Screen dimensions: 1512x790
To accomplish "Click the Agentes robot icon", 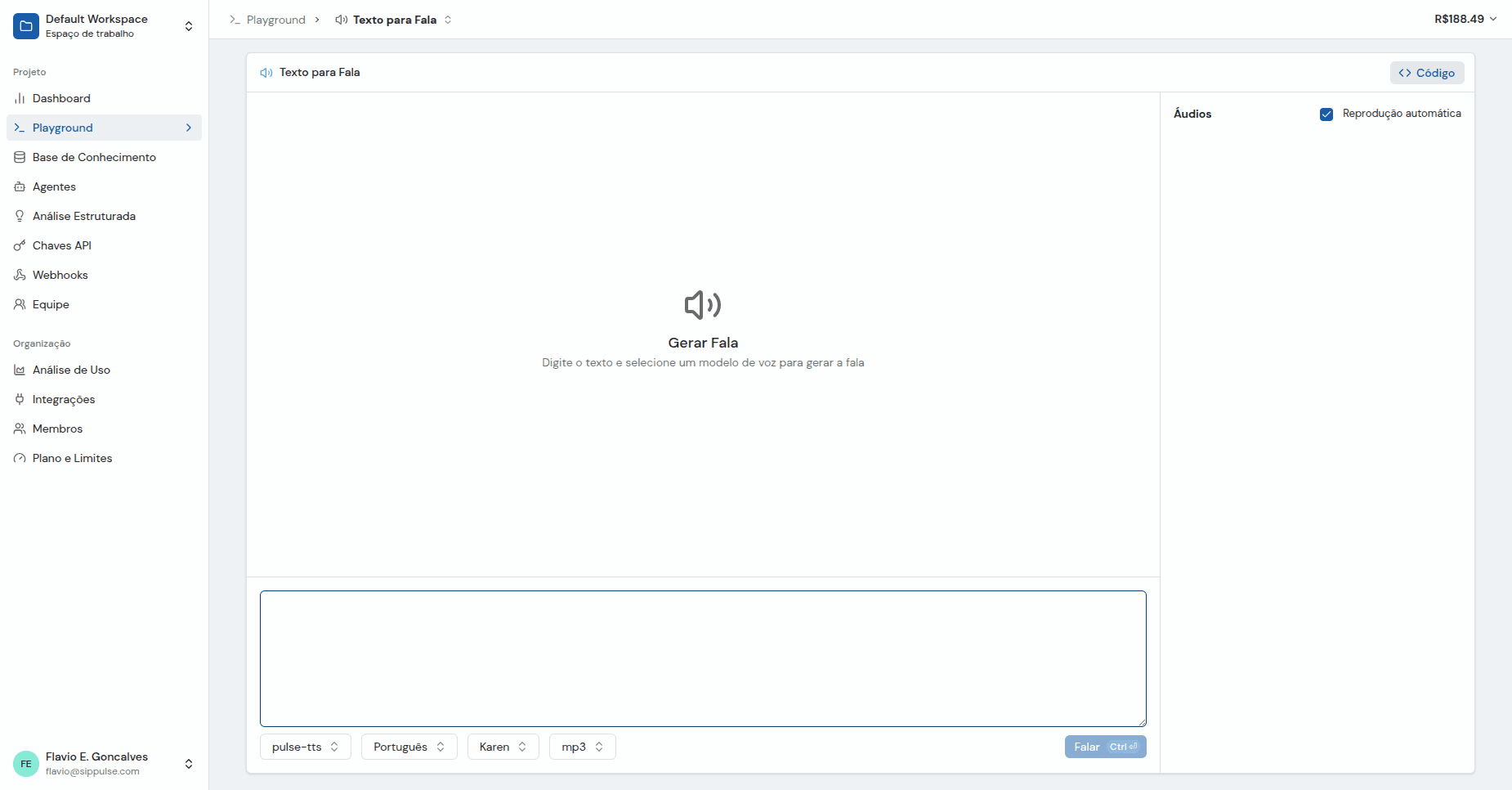I will (x=20, y=186).
